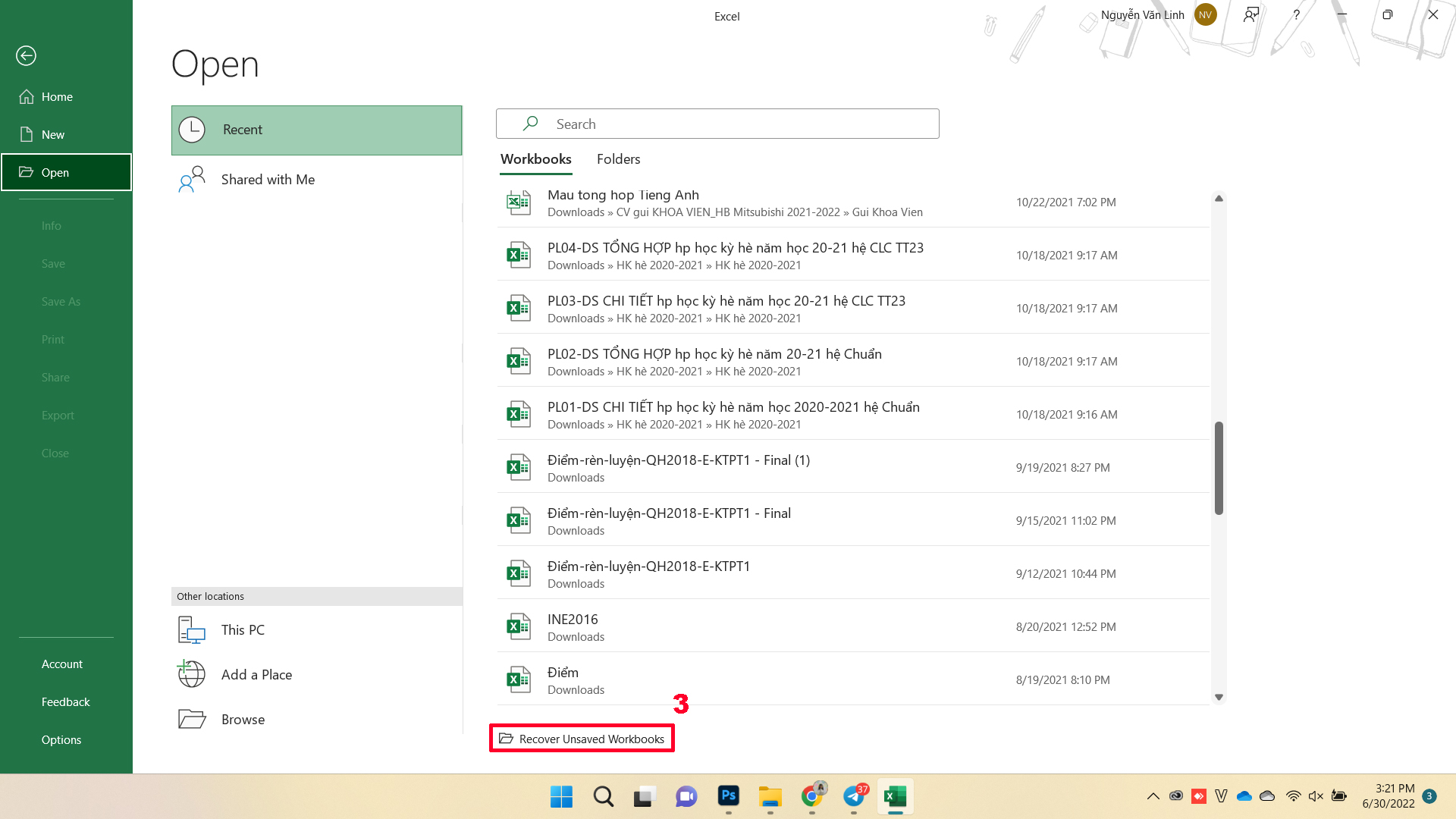Click the Wi-Fi tray icon
The height and width of the screenshot is (819, 1456).
coord(1294,796)
